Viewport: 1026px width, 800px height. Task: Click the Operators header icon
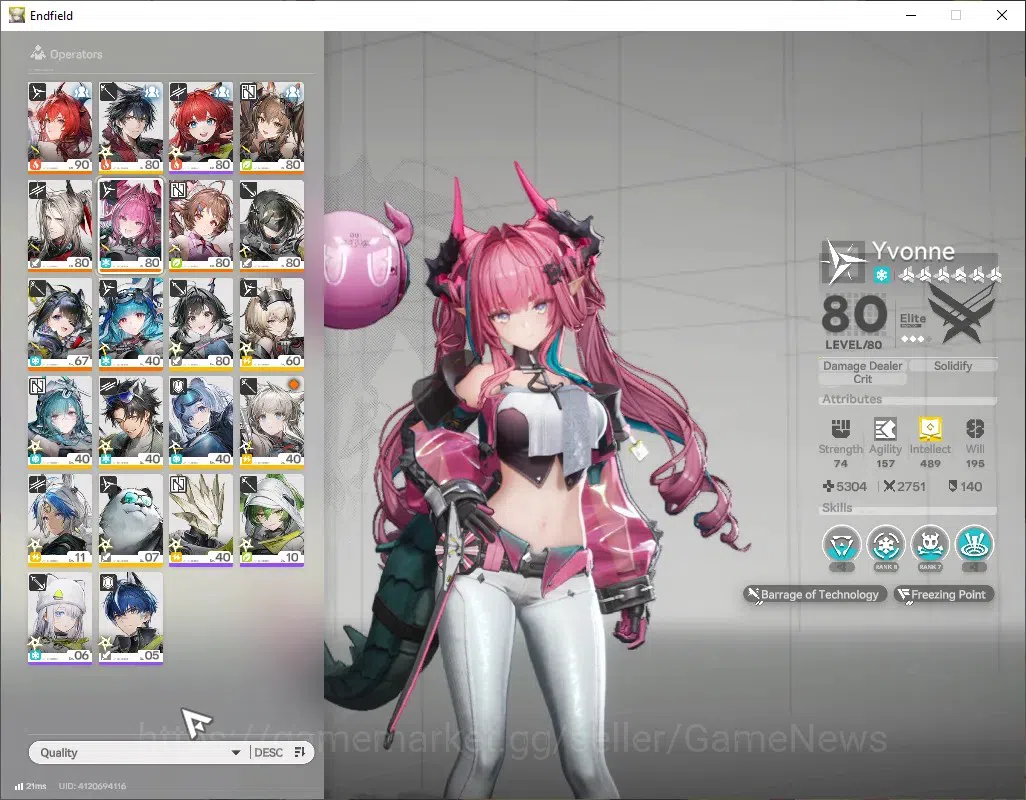[38, 53]
